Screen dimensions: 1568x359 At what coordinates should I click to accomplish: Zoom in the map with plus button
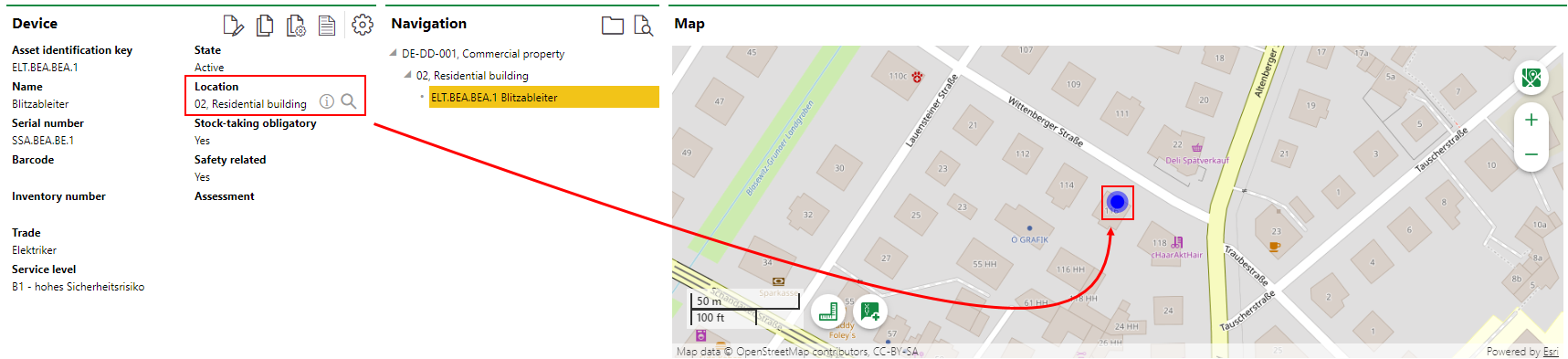[x=1531, y=120]
